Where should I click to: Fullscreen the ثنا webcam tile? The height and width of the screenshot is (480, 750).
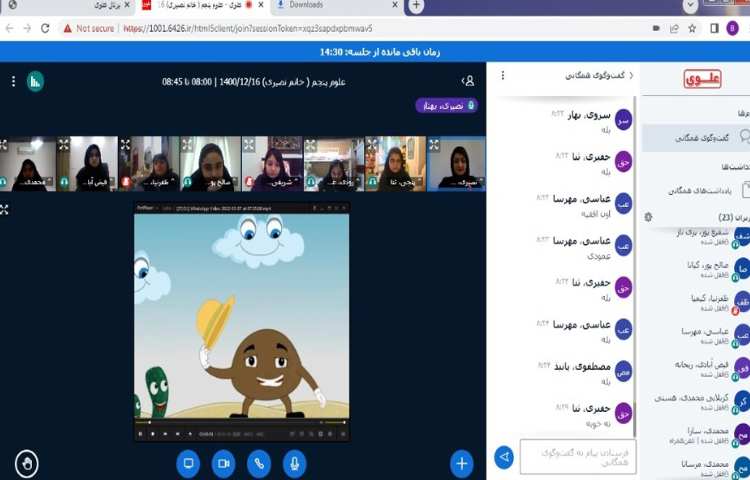point(372,144)
